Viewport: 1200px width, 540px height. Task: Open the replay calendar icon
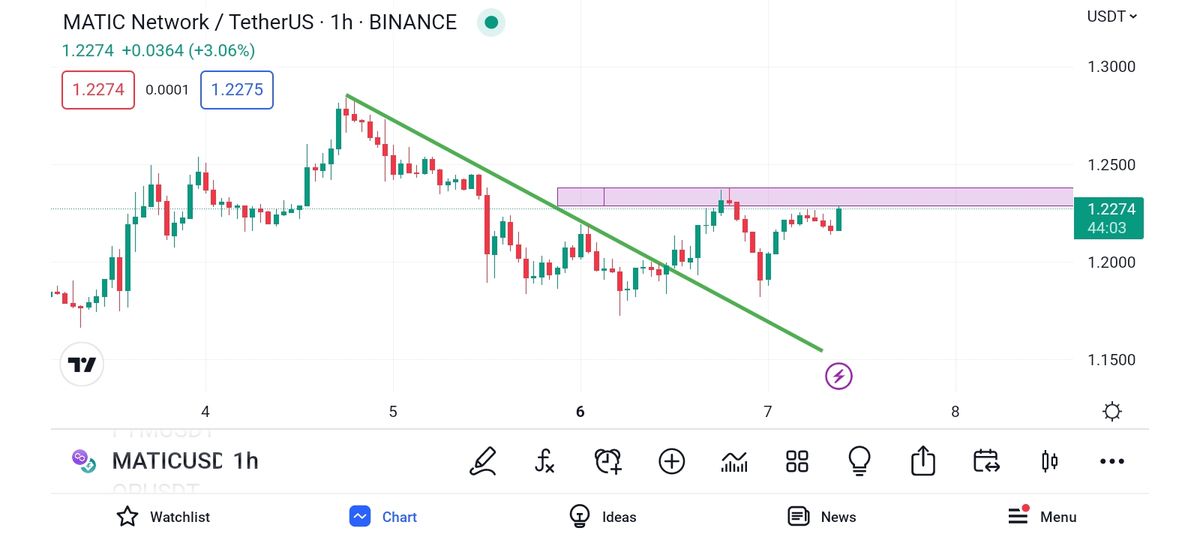tap(986, 461)
